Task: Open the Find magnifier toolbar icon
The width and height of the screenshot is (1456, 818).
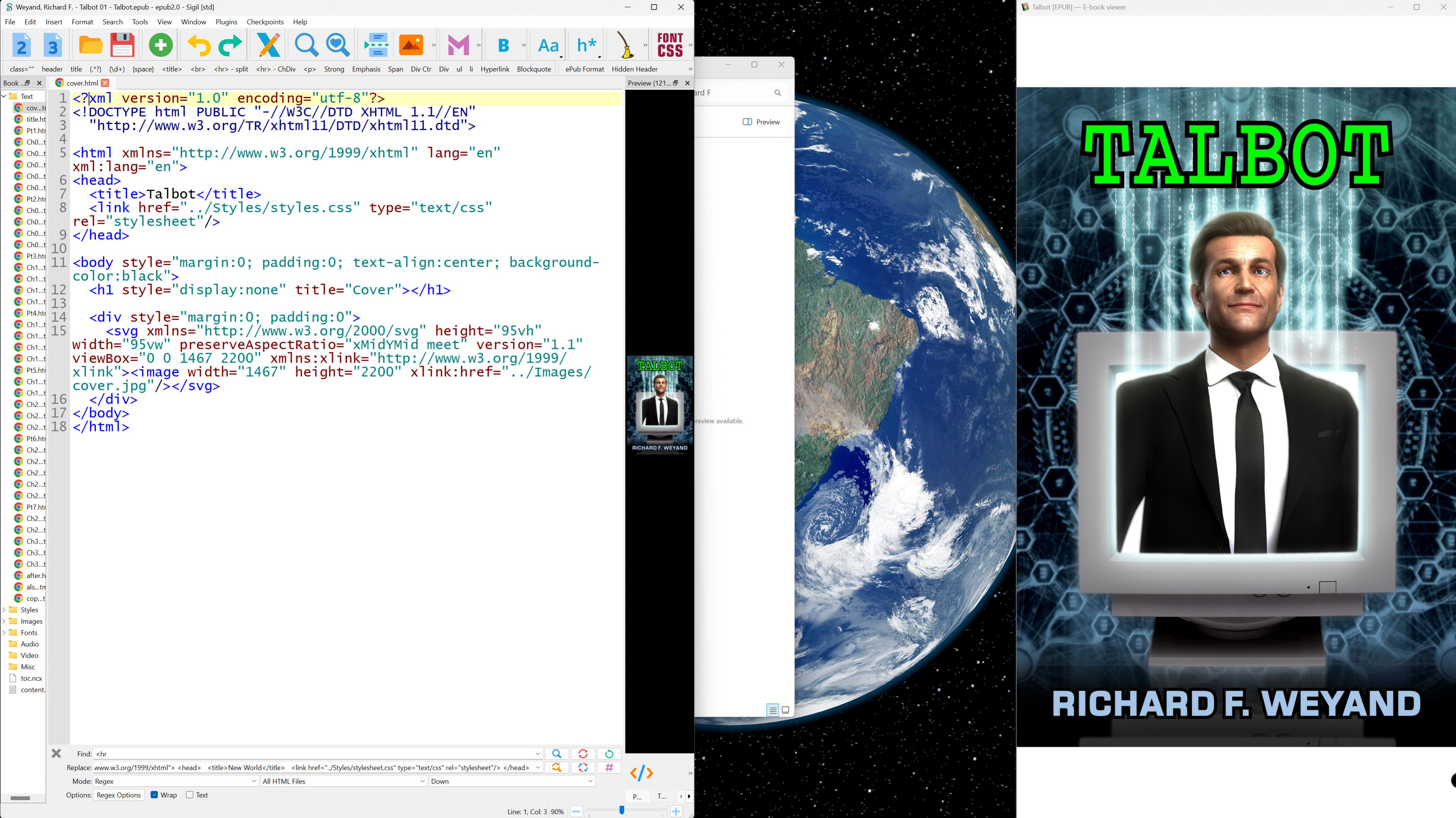Action: pyautogui.click(x=306, y=45)
